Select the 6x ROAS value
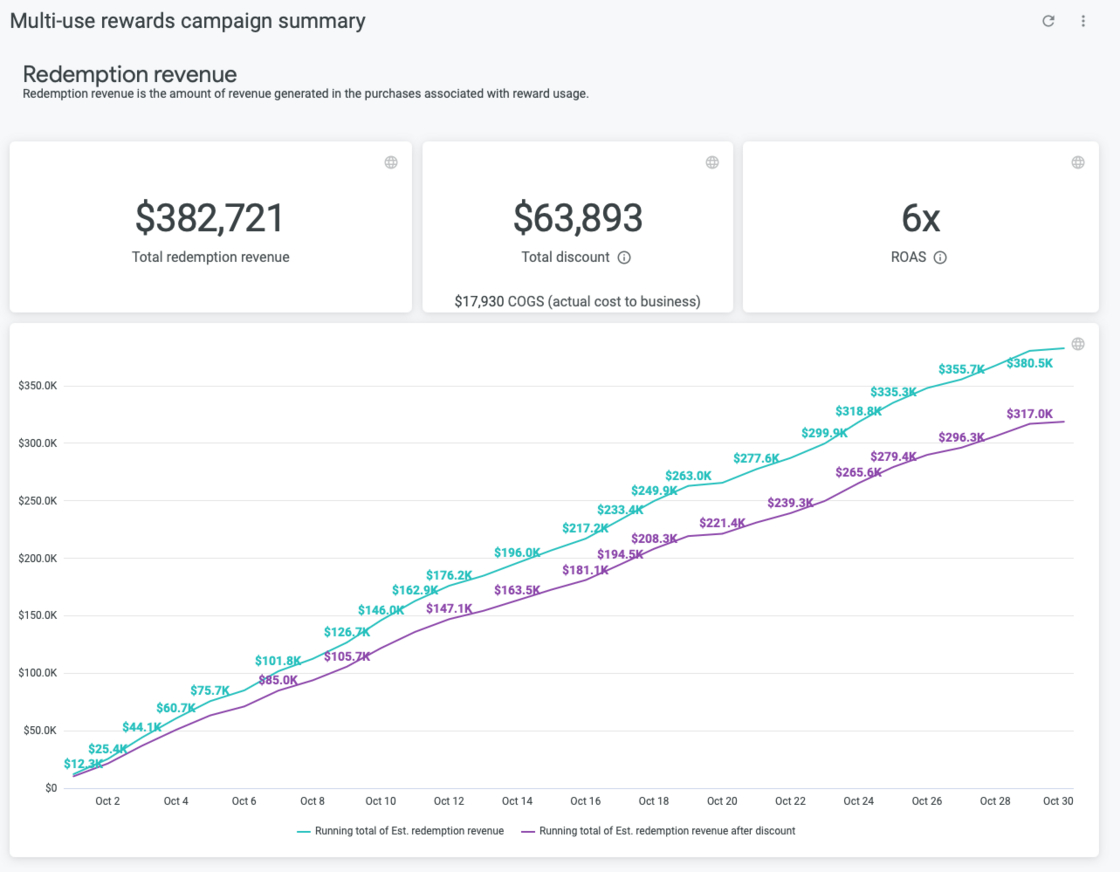 pos(921,218)
